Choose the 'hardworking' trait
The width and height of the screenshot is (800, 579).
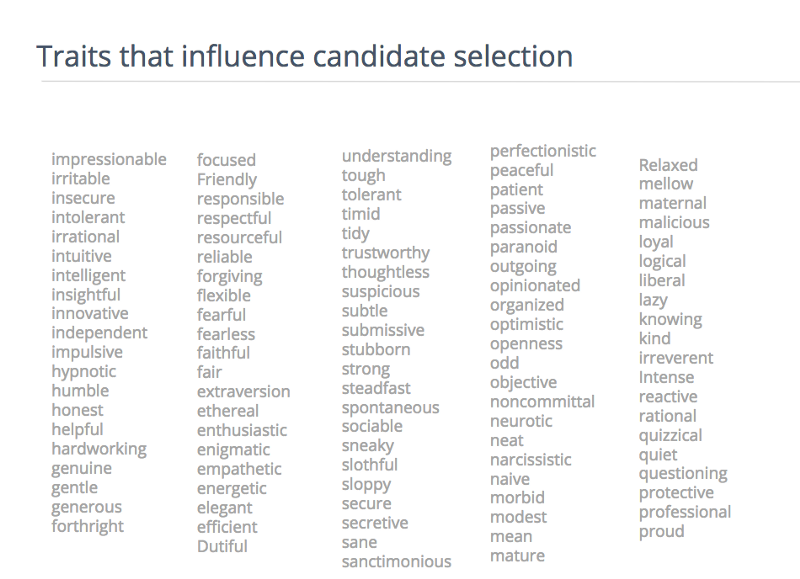point(99,449)
